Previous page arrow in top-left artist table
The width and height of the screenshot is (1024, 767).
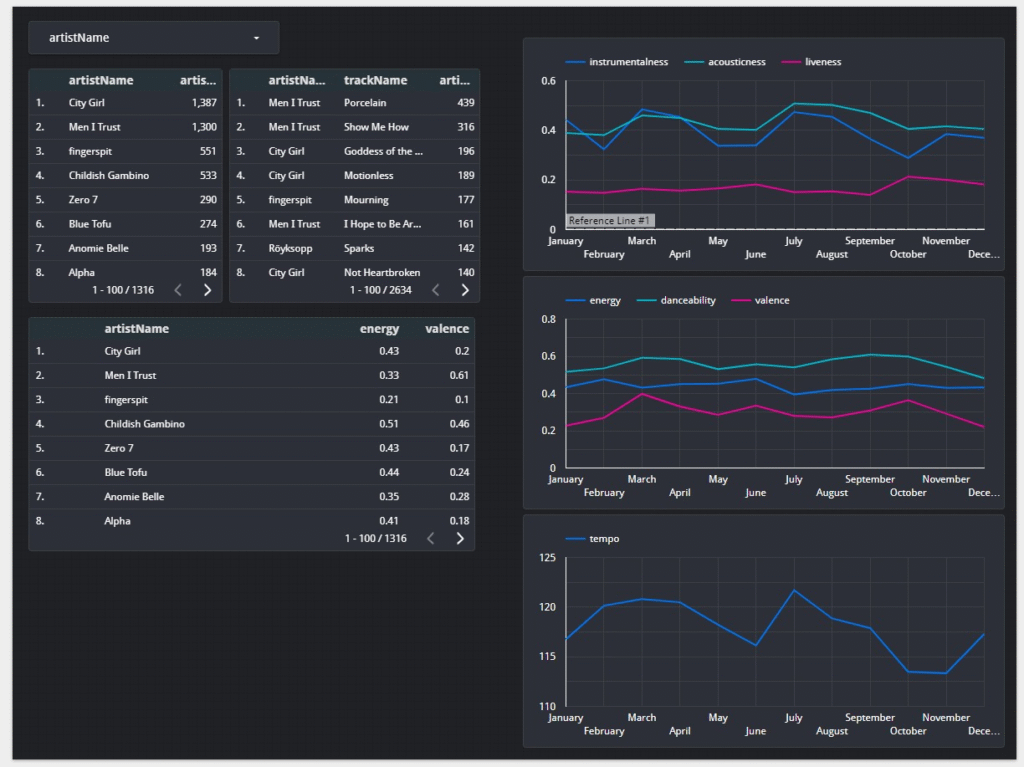coord(178,290)
